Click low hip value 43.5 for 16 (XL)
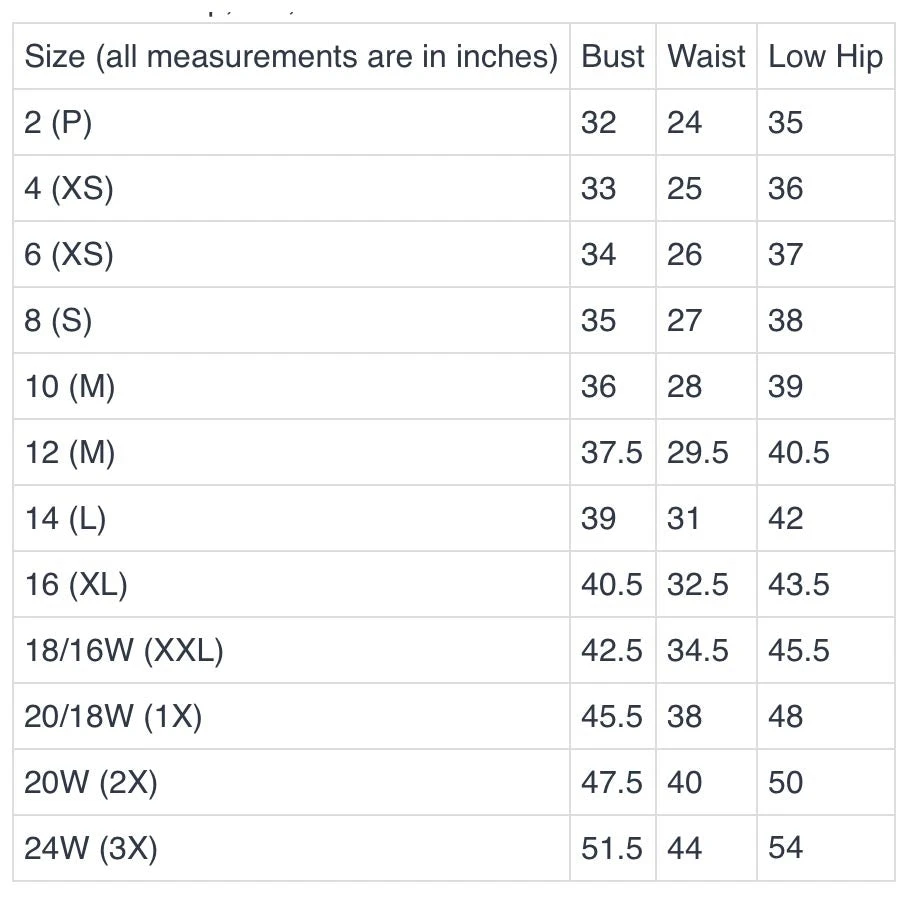Image resolution: width=910 pixels, height=910 pixels. tap(798, 585)
